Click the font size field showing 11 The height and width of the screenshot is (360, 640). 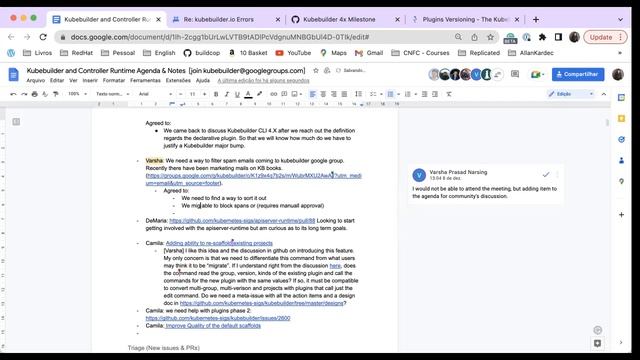[193, 94]
